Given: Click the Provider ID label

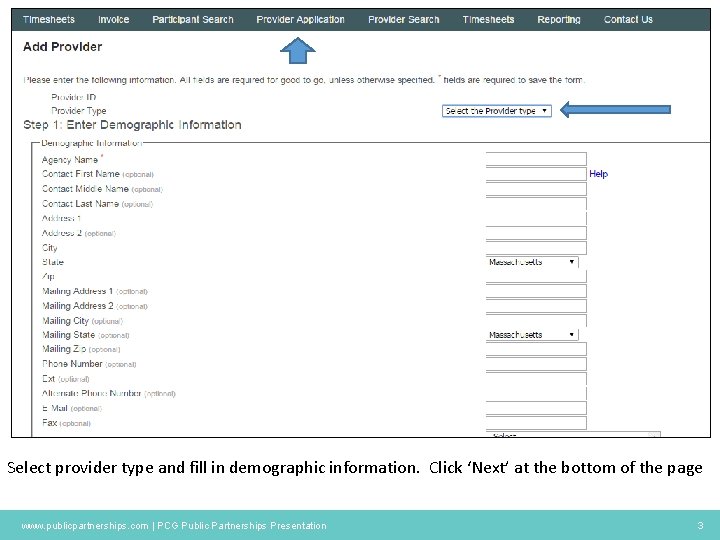Looking at the screenshot, I should (73, 97).
